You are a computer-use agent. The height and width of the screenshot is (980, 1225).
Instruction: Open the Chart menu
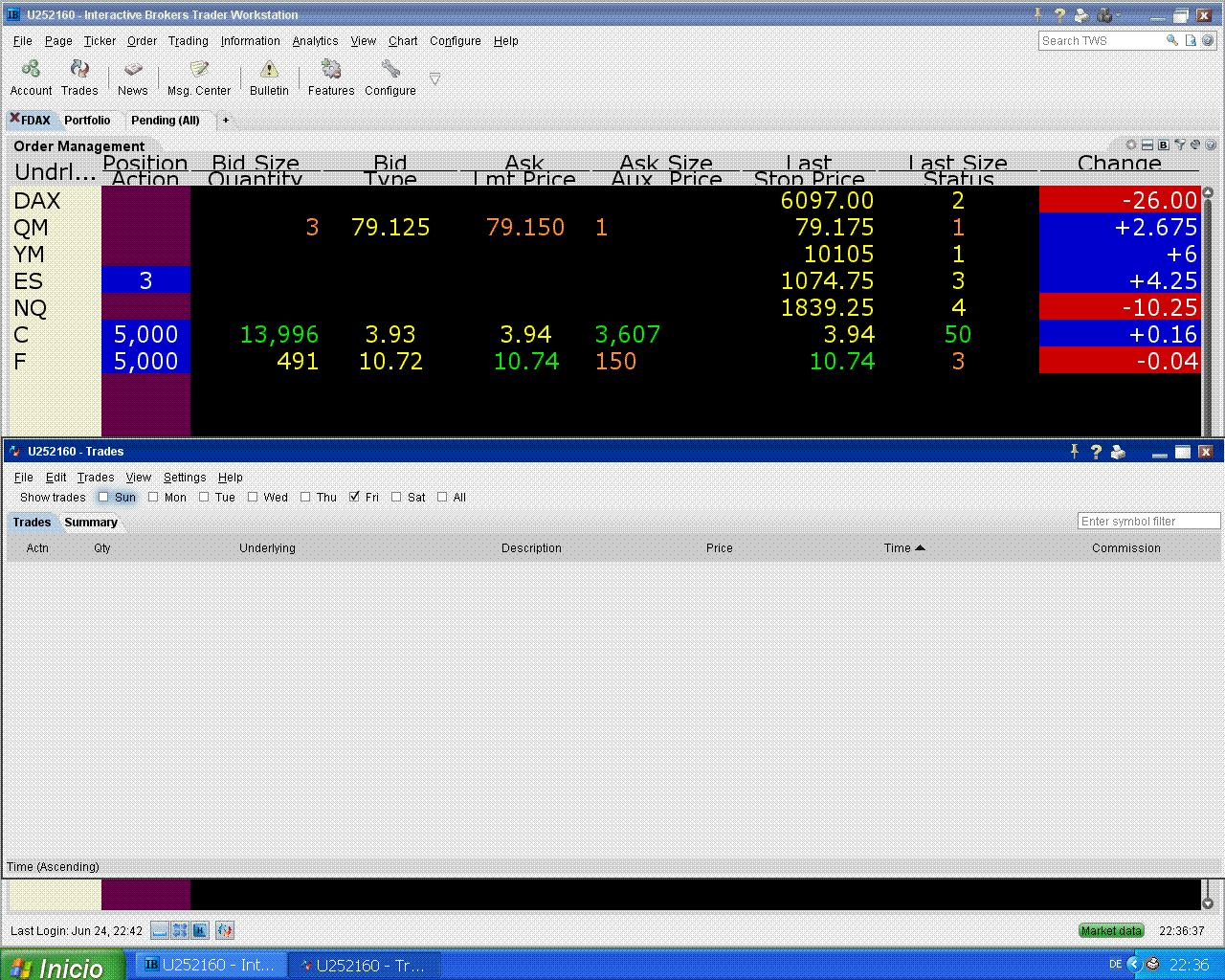[403, 41]
